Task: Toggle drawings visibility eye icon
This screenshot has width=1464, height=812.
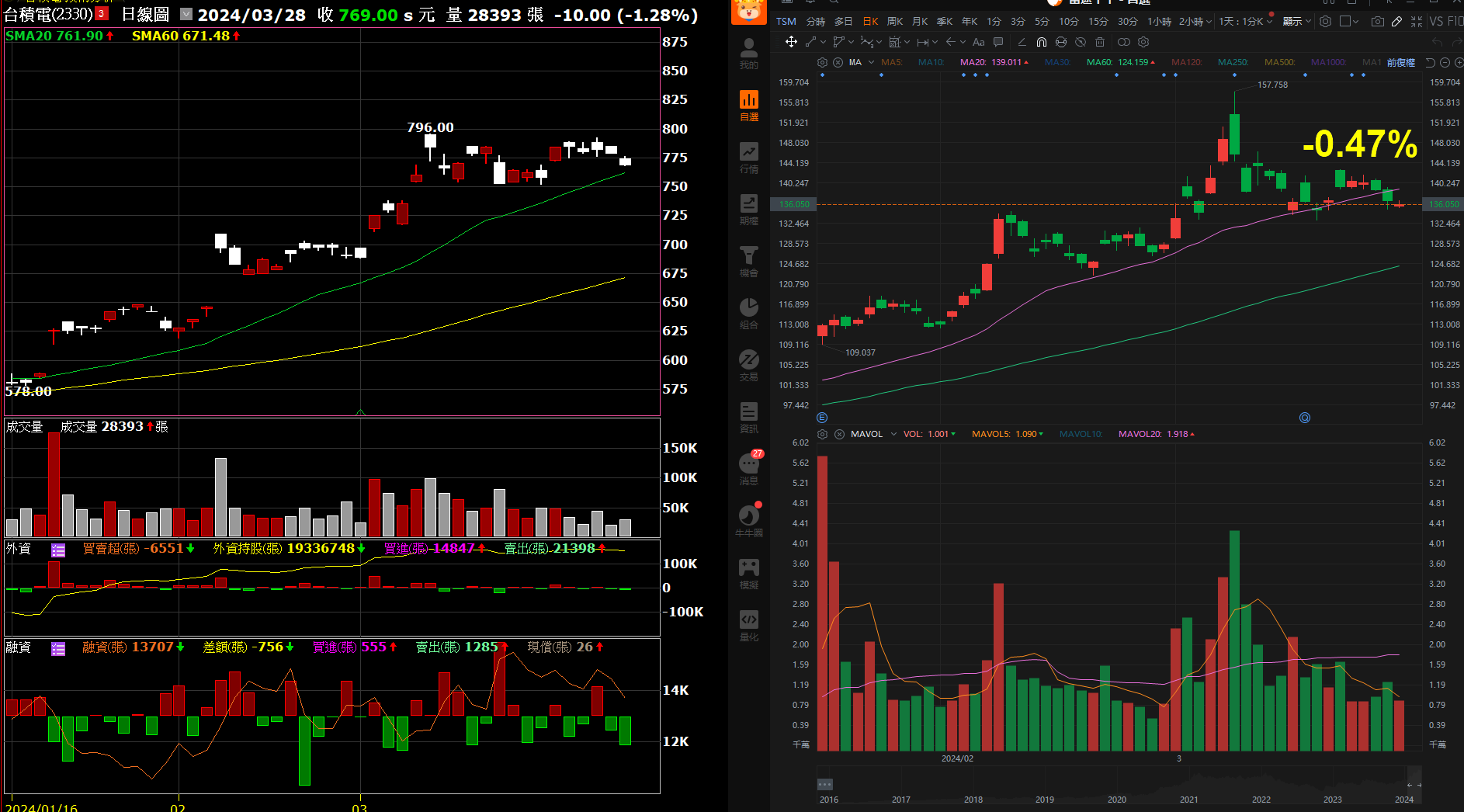Action: [x=1081, y=42]
